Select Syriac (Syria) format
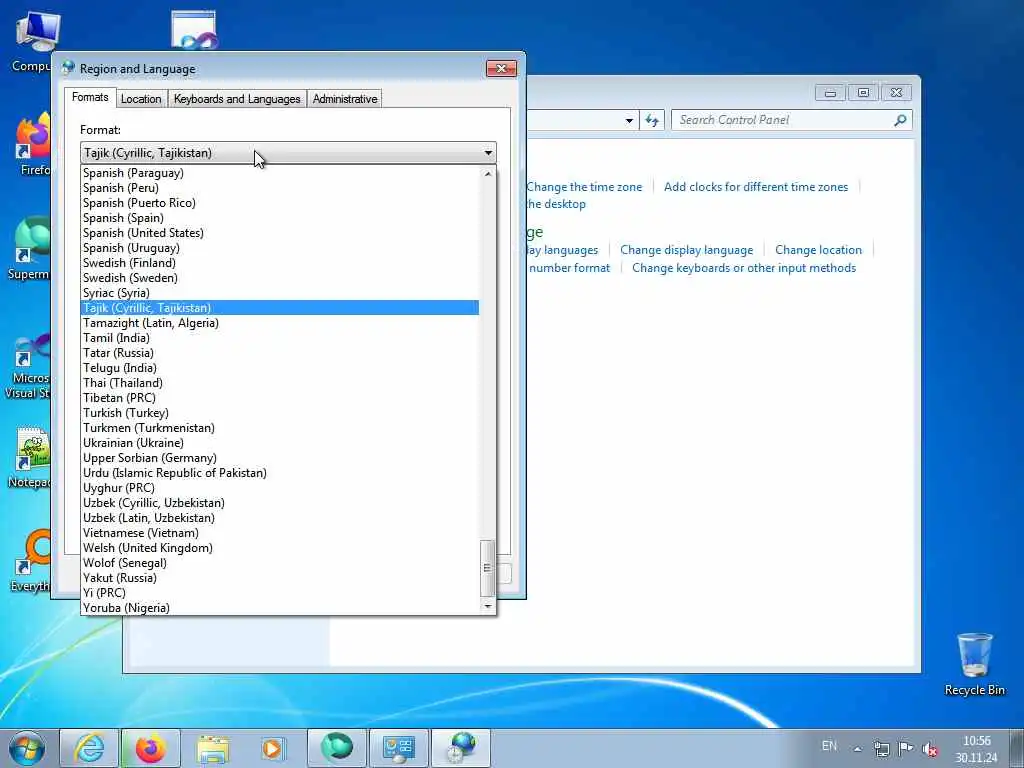Viewport: 1024px width, 768px height. click(x=280, y=293)
